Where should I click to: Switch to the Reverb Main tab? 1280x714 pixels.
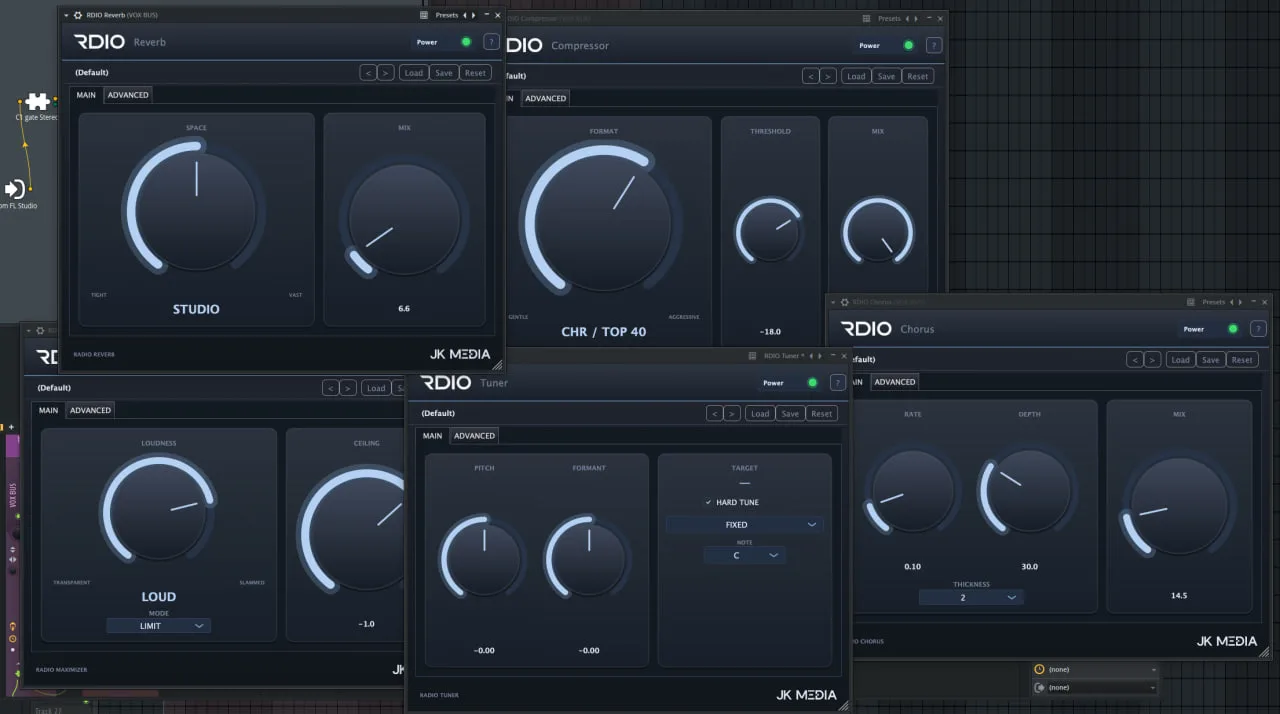pyautogui.click(x=86, y=95)
